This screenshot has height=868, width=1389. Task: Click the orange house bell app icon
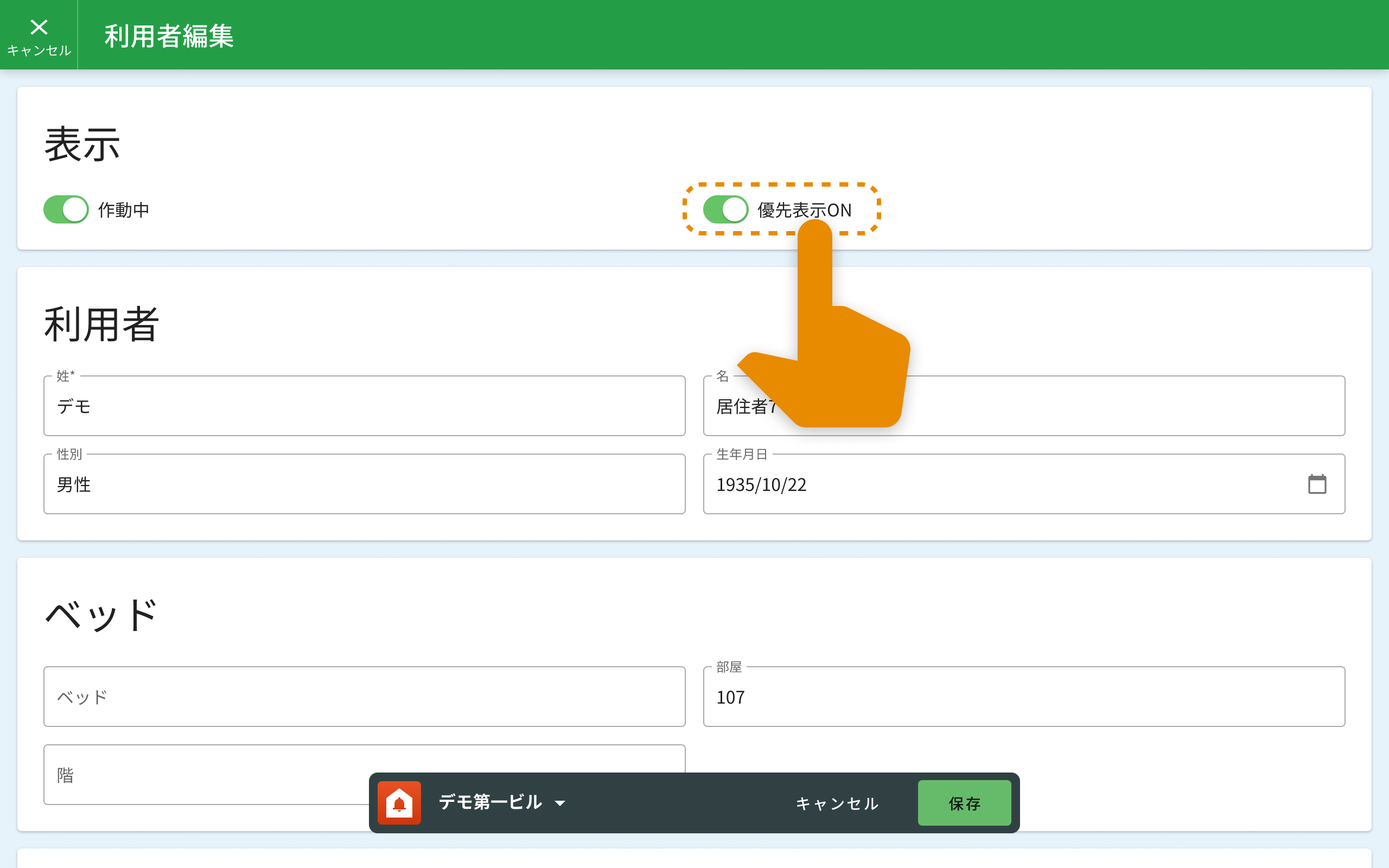(x=399, y=802)
